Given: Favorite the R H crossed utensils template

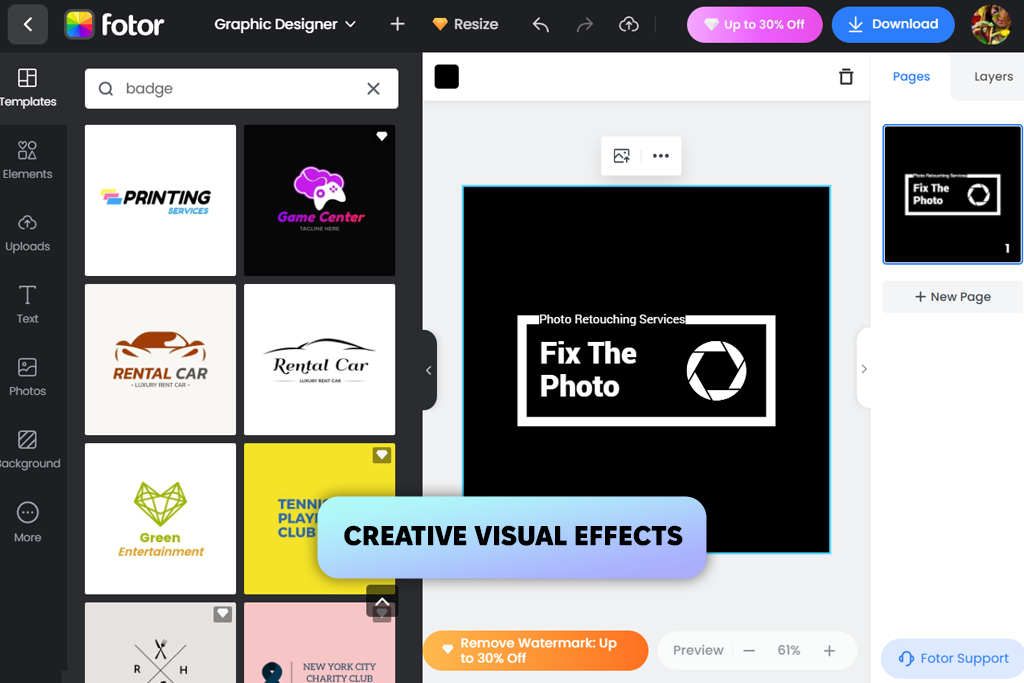Looking at the screenshot, I should coord(223,614).
